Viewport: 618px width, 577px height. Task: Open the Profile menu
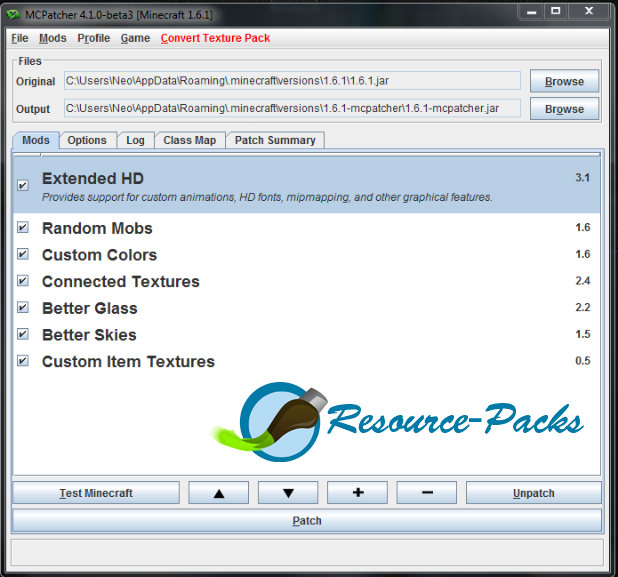pyautogui.click(x=93, y=38)
